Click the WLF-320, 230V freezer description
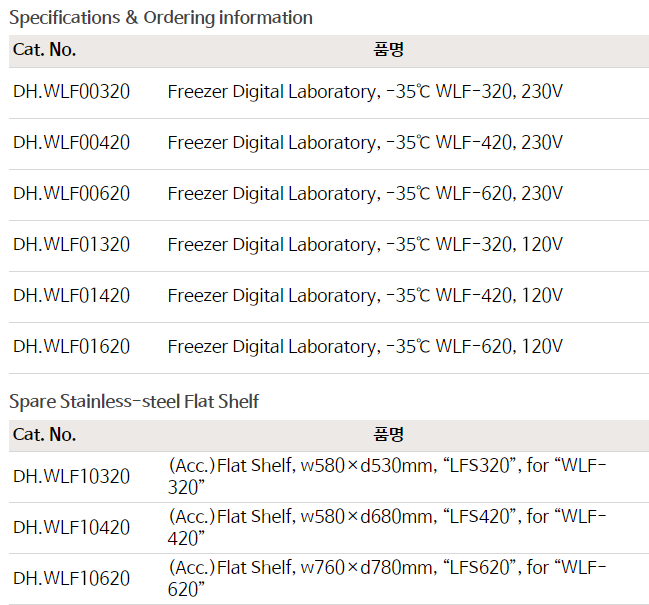 (x=365, y=92)
